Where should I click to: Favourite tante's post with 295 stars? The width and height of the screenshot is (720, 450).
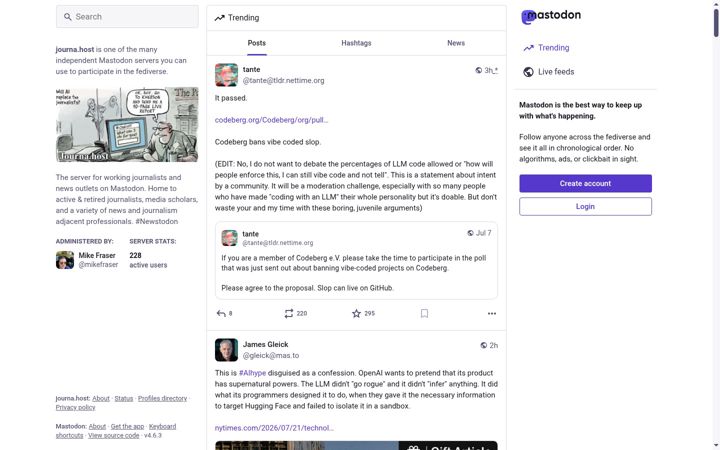(363, 314)
